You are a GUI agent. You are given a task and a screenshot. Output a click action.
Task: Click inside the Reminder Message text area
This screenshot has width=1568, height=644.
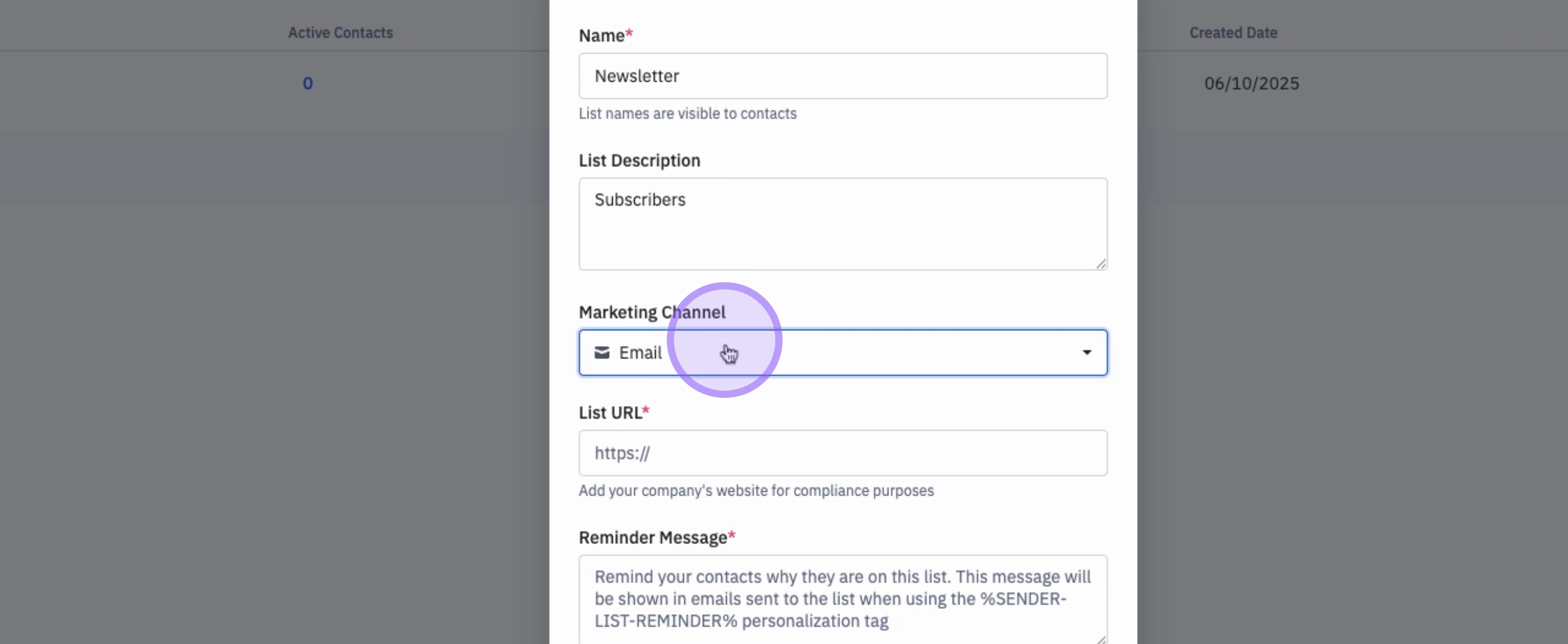[842, 599]
